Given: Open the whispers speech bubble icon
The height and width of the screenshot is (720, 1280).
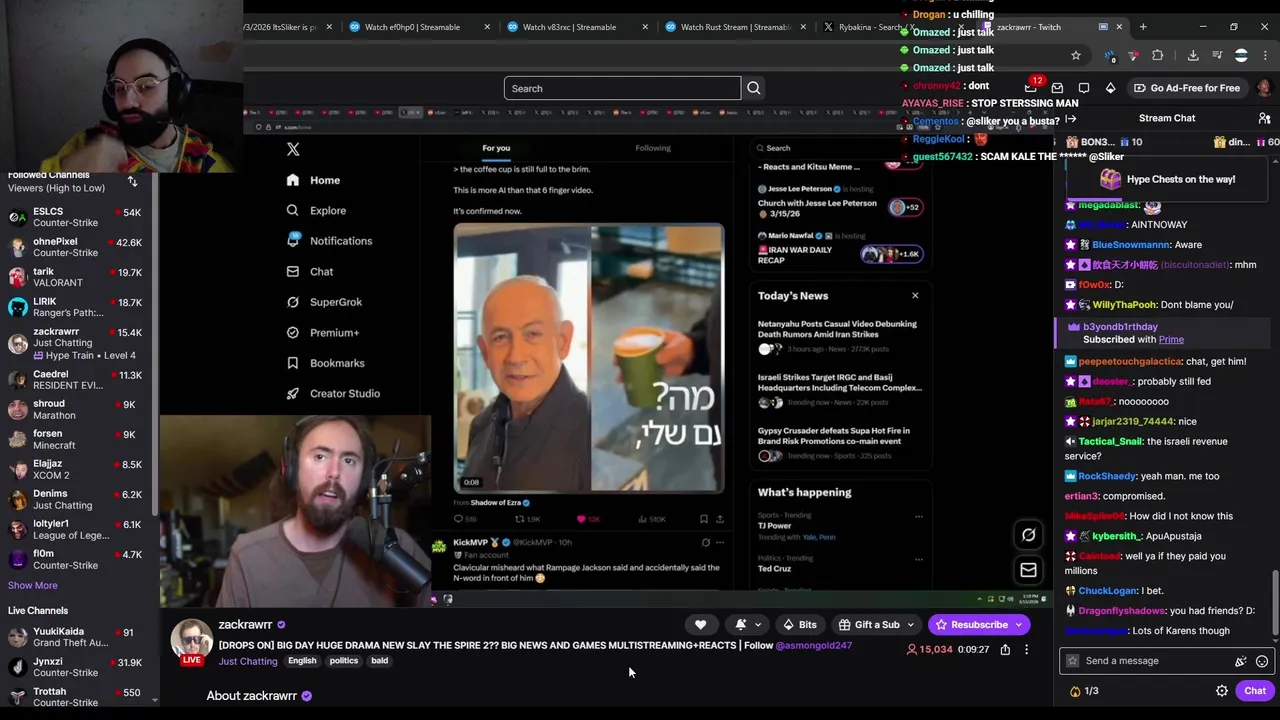Looking at the screenshot, I should pos(1084,88).
